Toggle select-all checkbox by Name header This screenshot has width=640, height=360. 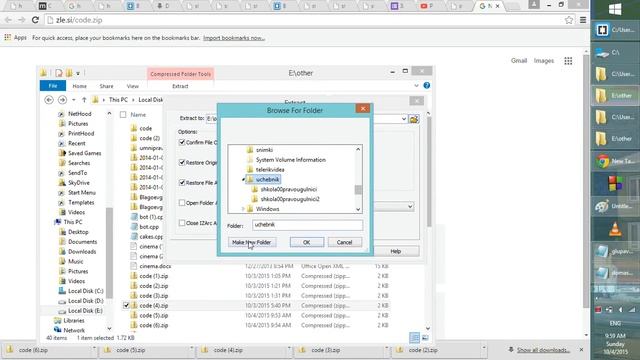123,115
